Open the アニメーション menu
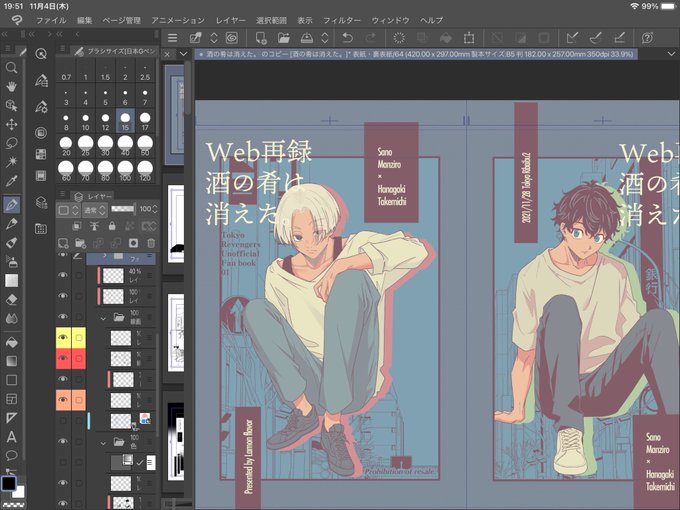 (178, 20)
